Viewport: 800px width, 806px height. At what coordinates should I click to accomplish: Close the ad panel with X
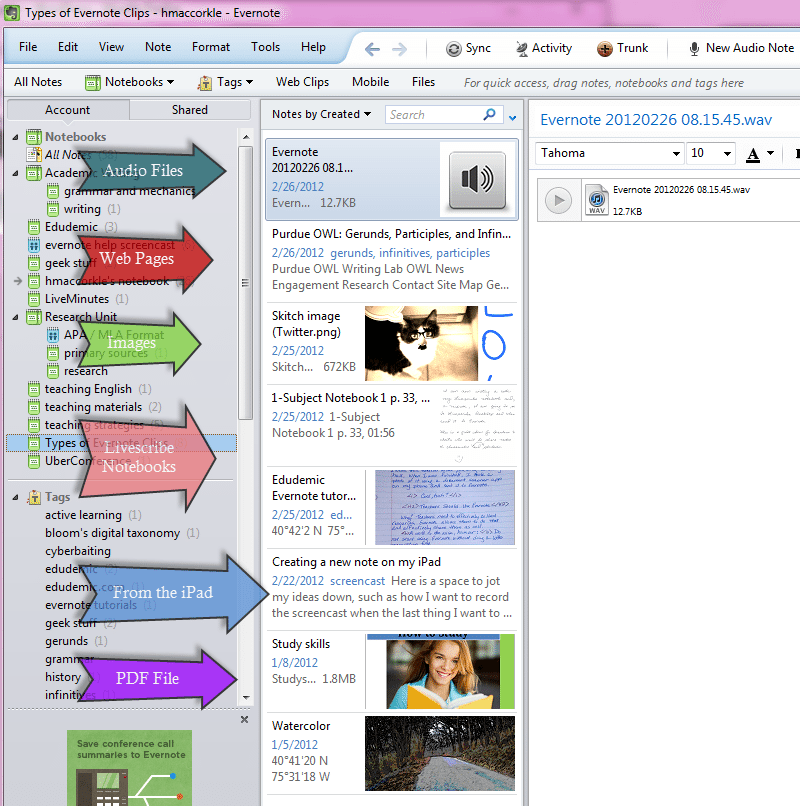[x=244, y=720]
